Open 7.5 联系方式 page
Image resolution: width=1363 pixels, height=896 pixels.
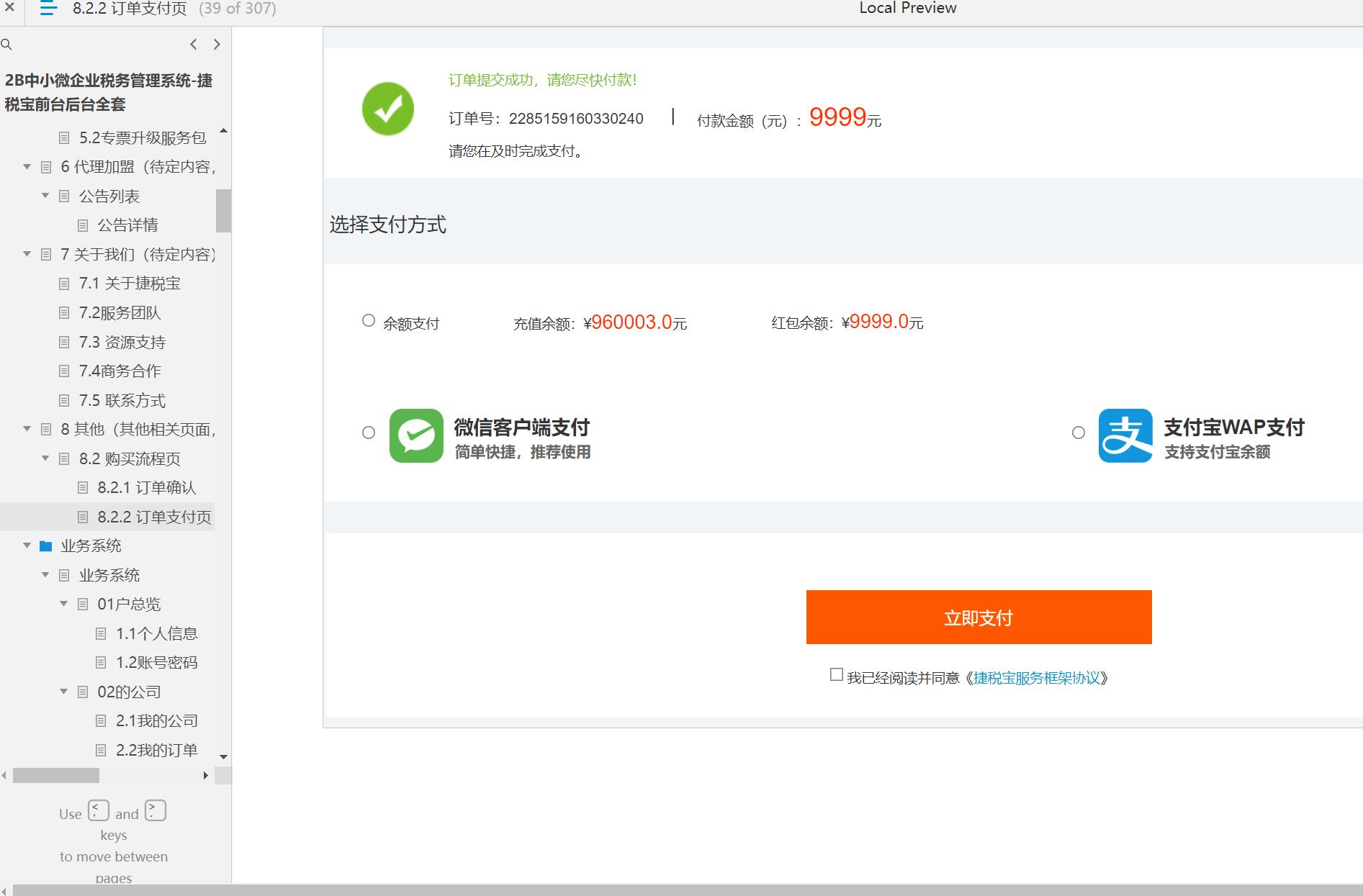(x=122, y=401)
